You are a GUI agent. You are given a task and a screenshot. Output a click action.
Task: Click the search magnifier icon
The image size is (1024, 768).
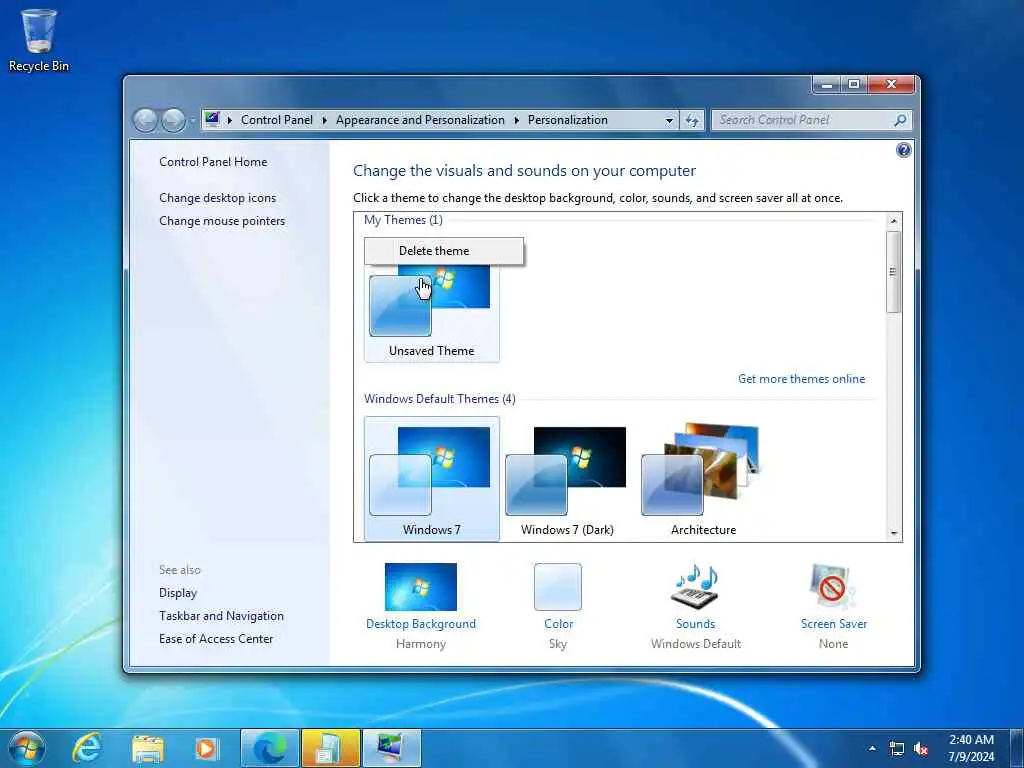(x=900, y=120)
